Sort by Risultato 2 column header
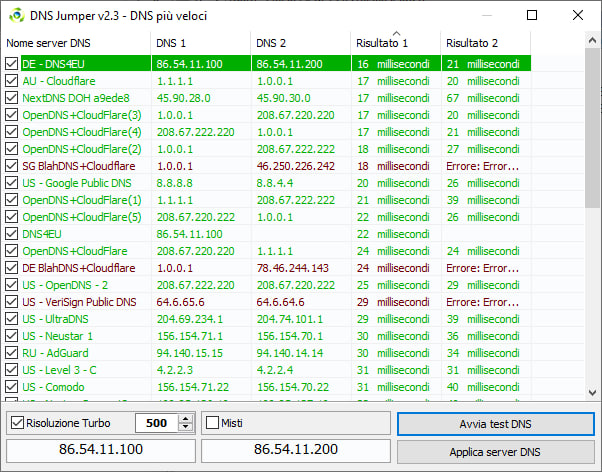602x472 pixels. click(x=486, y=43)
